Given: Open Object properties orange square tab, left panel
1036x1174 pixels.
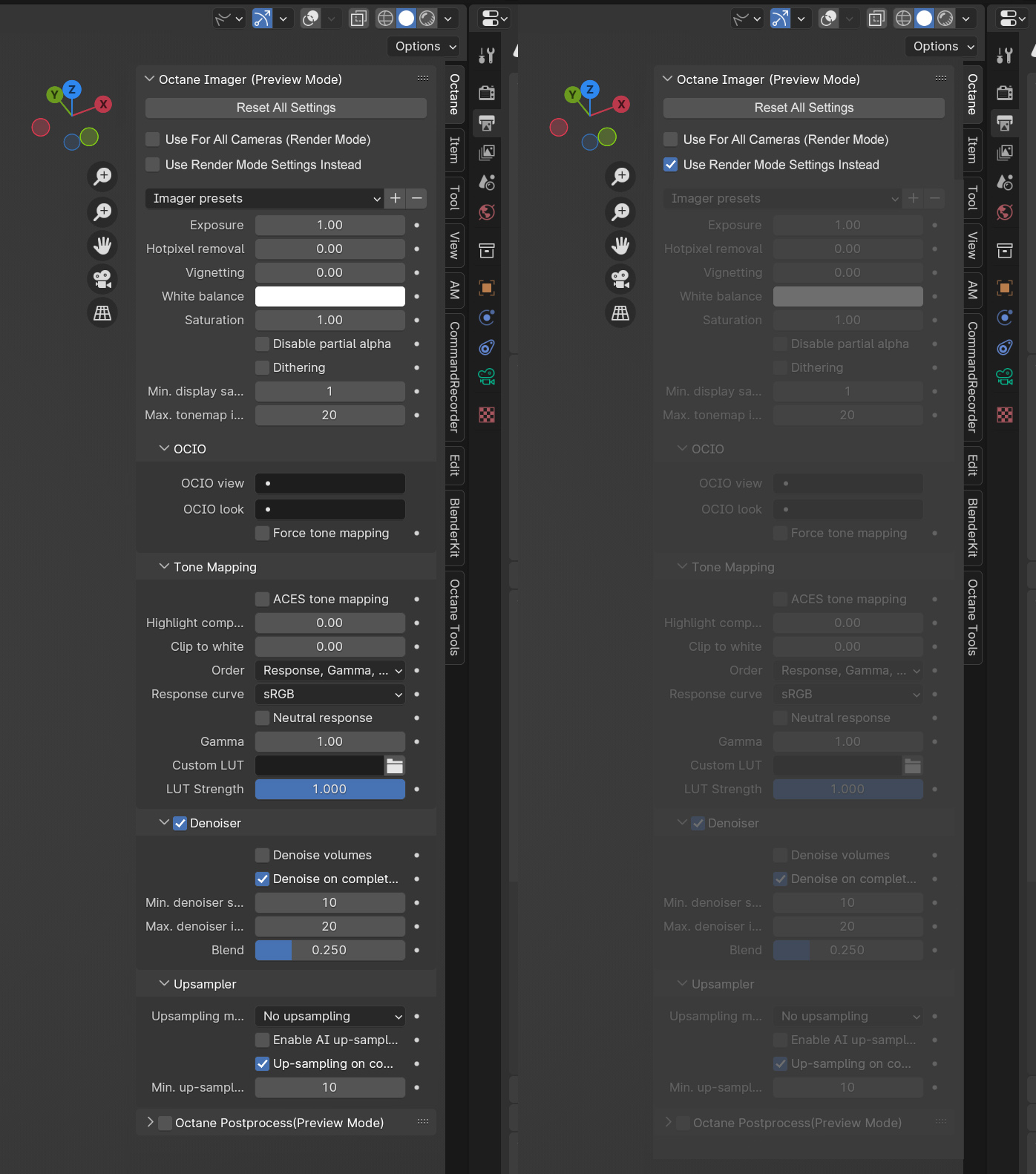Looking at the screenshot, I should click(487, 288).
